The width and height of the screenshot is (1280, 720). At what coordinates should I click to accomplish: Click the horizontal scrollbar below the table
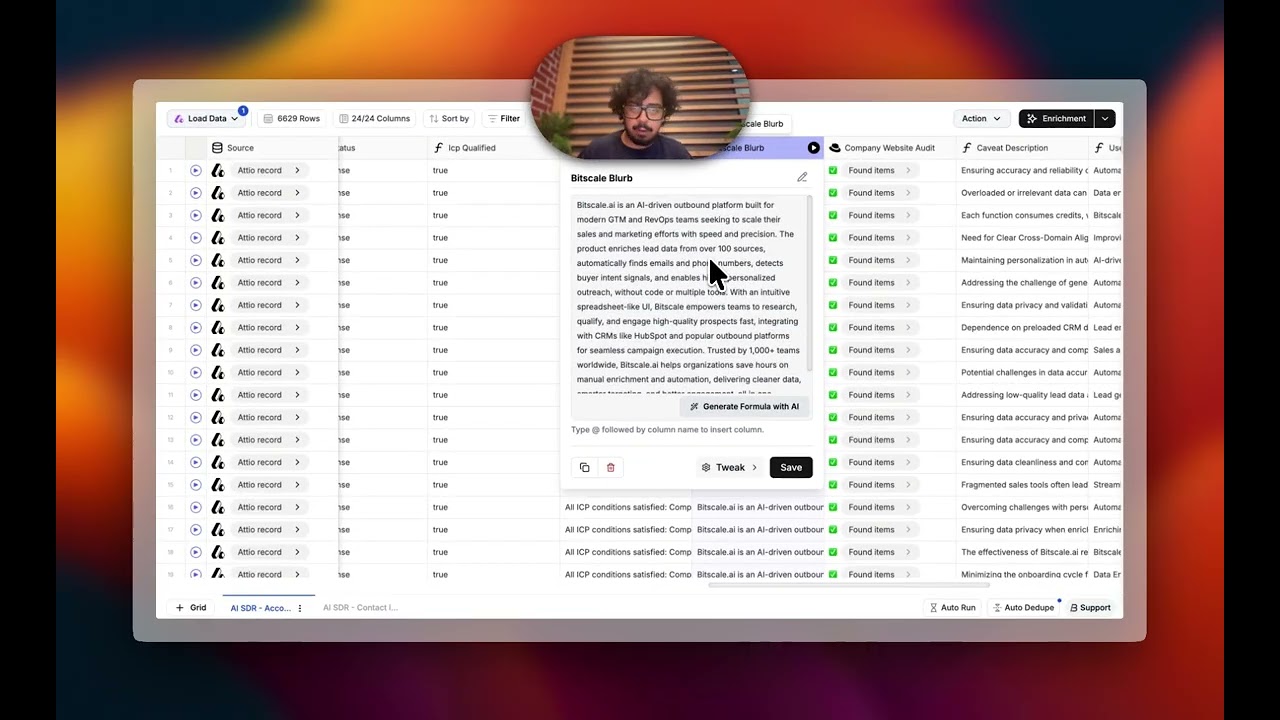coord(848,584)
